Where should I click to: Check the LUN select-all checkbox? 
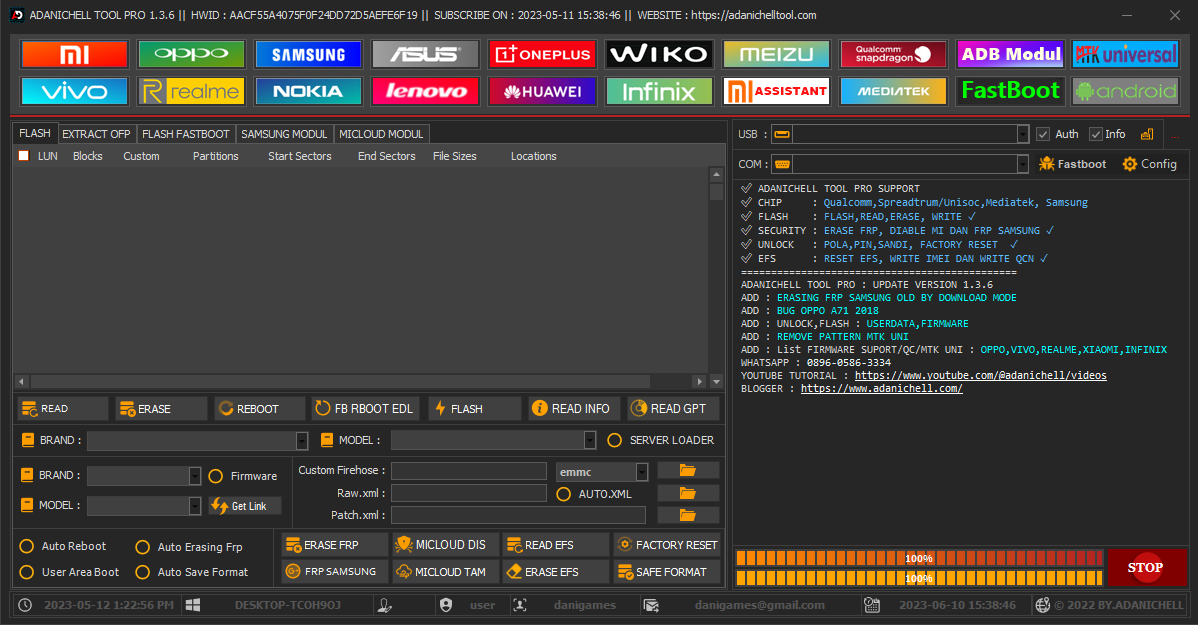[x=24, y=156]
